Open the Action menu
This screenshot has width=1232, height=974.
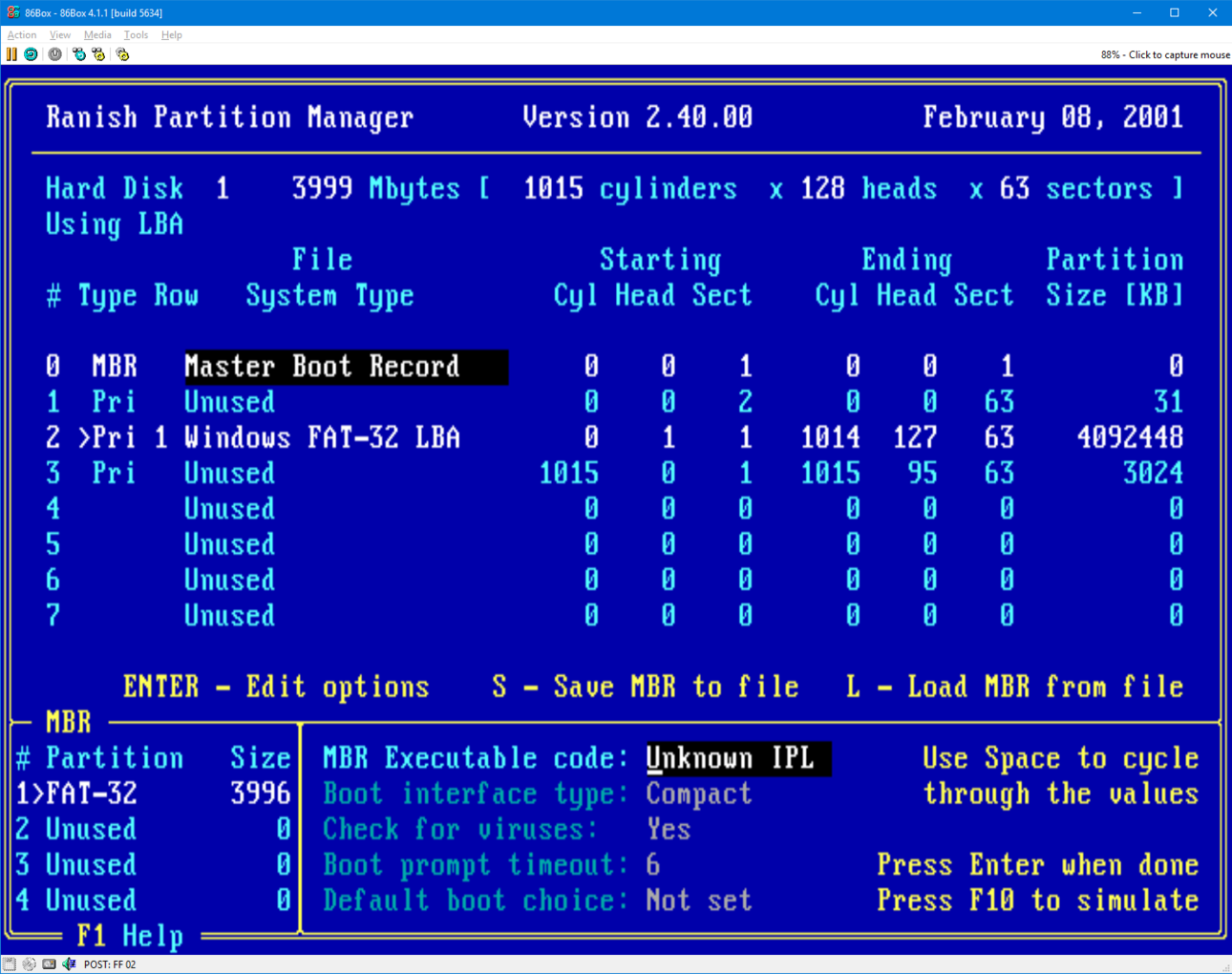point(22,34)
